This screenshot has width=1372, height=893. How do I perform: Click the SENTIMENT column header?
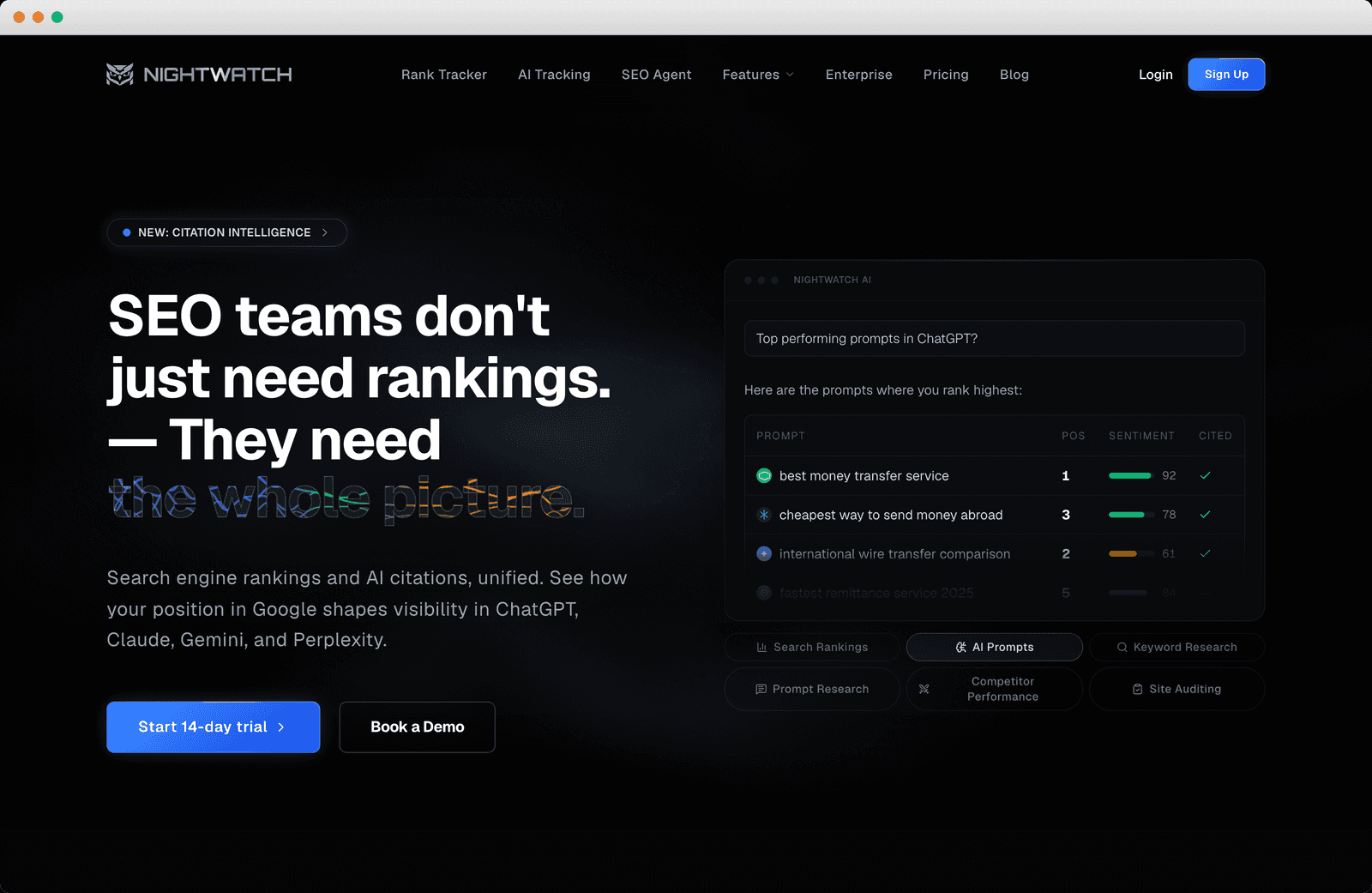(1141, 436)
